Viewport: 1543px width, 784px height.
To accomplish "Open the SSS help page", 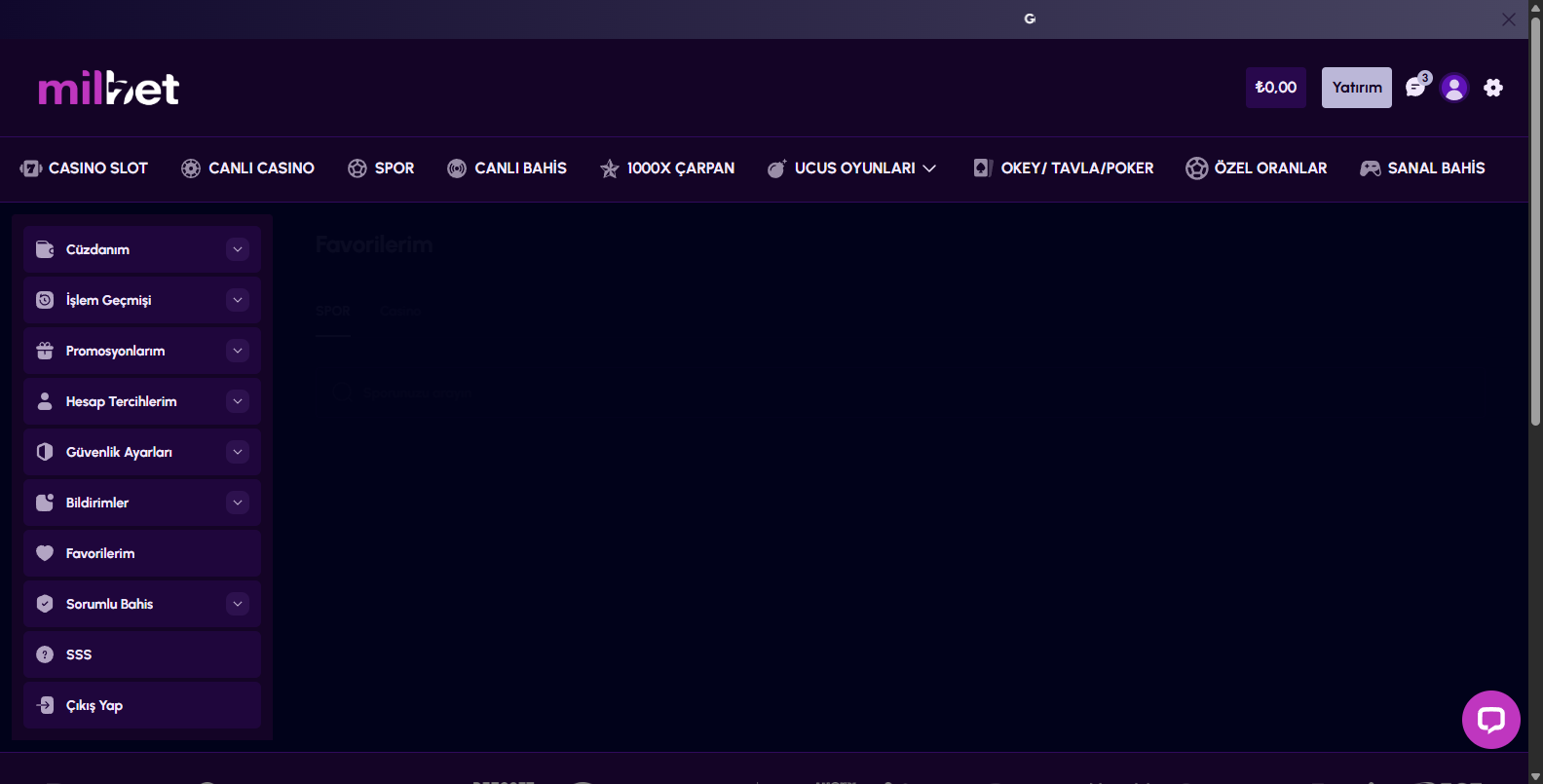I will [142, 654].
